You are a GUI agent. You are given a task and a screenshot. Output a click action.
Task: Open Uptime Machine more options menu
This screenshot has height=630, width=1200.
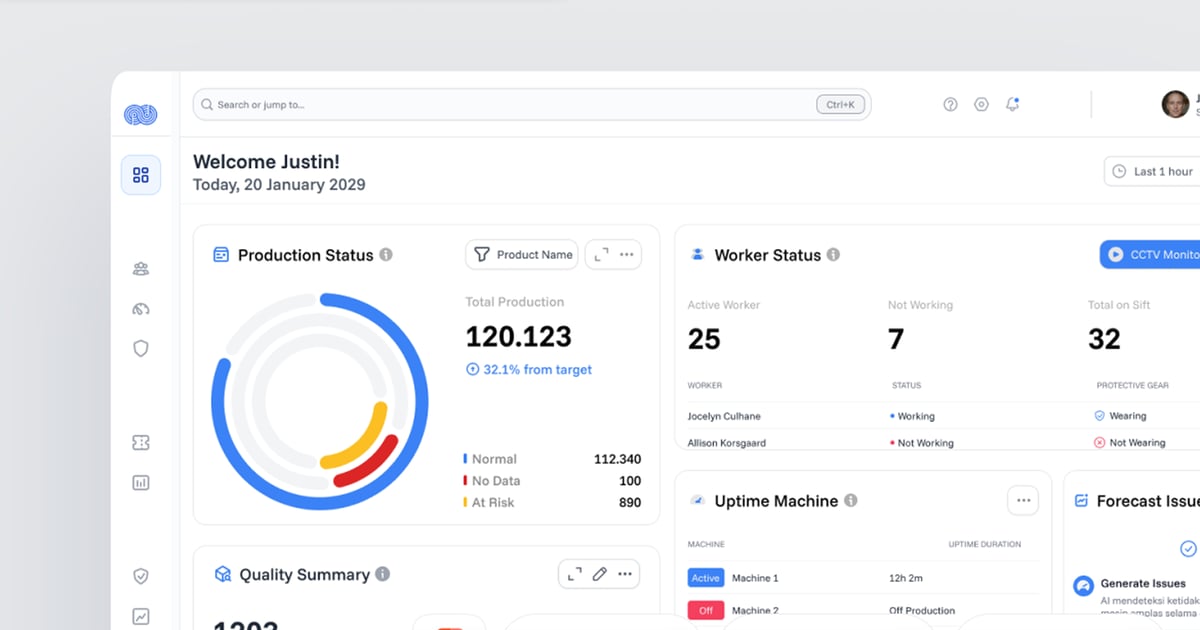pos(1023,501)
